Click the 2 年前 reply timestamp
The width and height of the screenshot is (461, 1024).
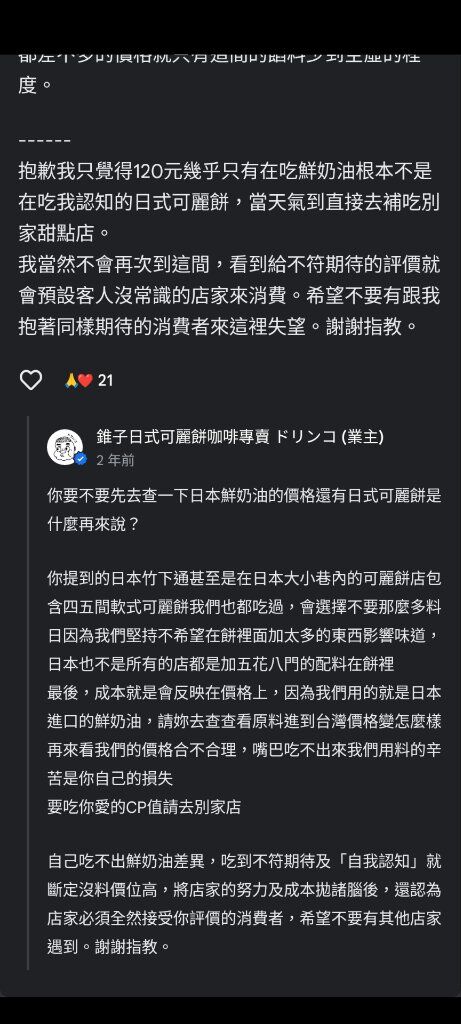point(116,460)
